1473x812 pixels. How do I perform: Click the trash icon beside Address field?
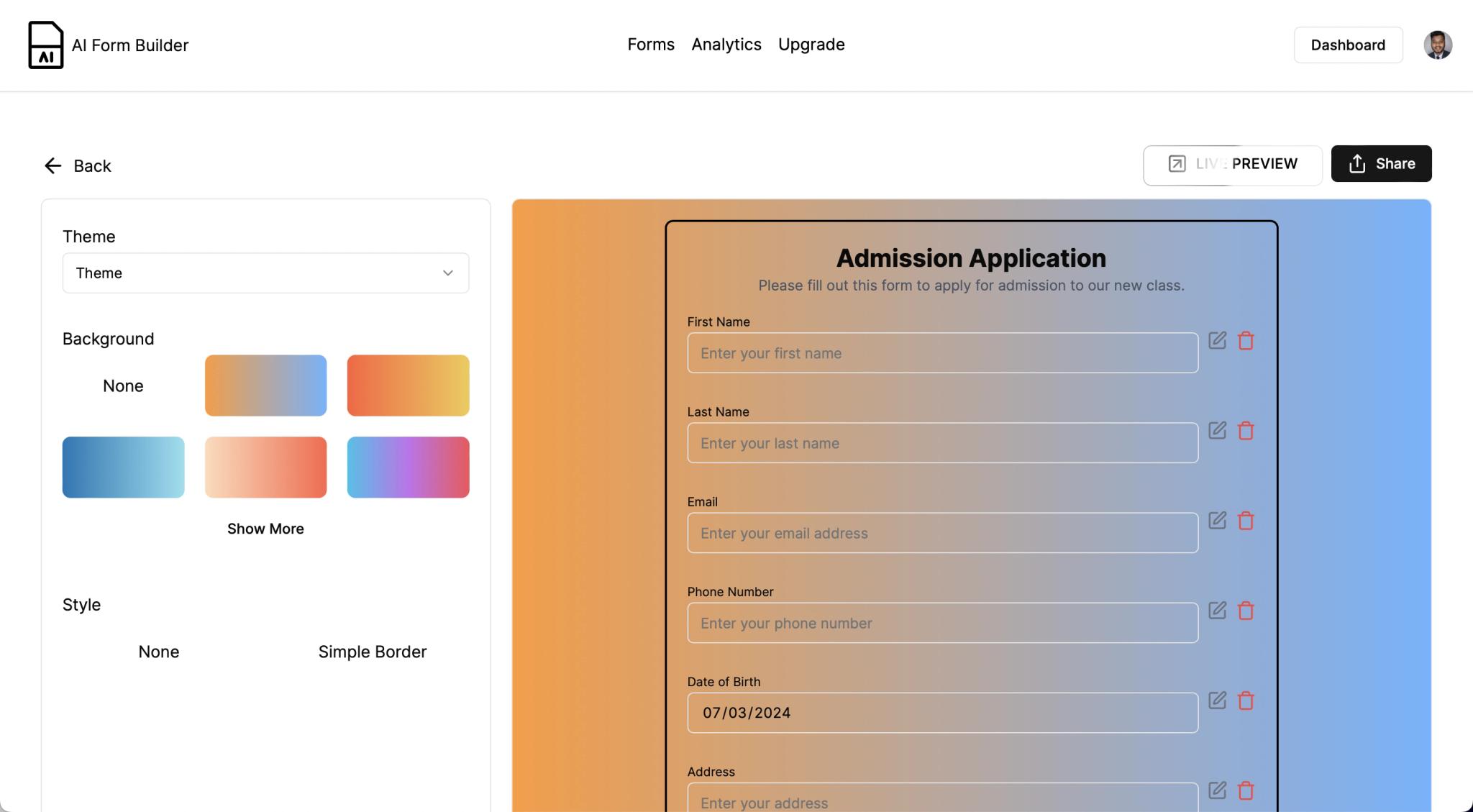coord(1246,790)
